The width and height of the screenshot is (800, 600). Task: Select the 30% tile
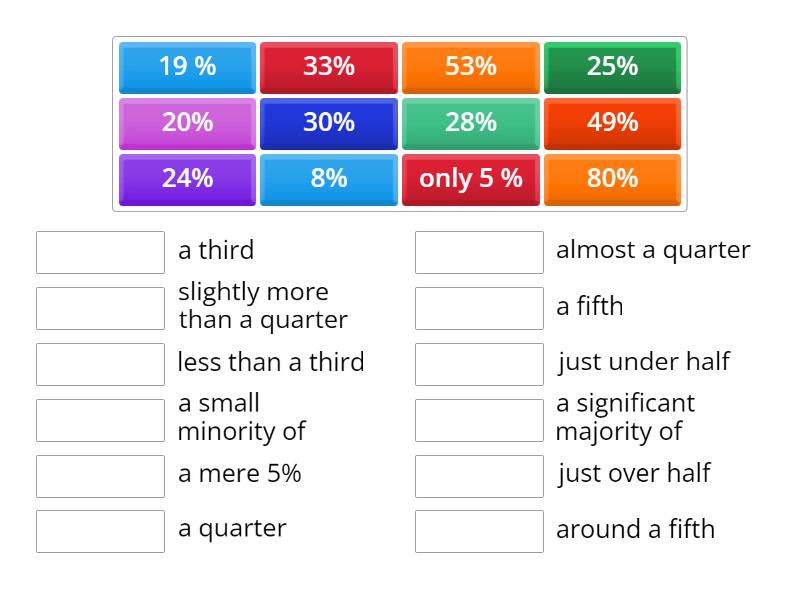[x=328, y=123]
